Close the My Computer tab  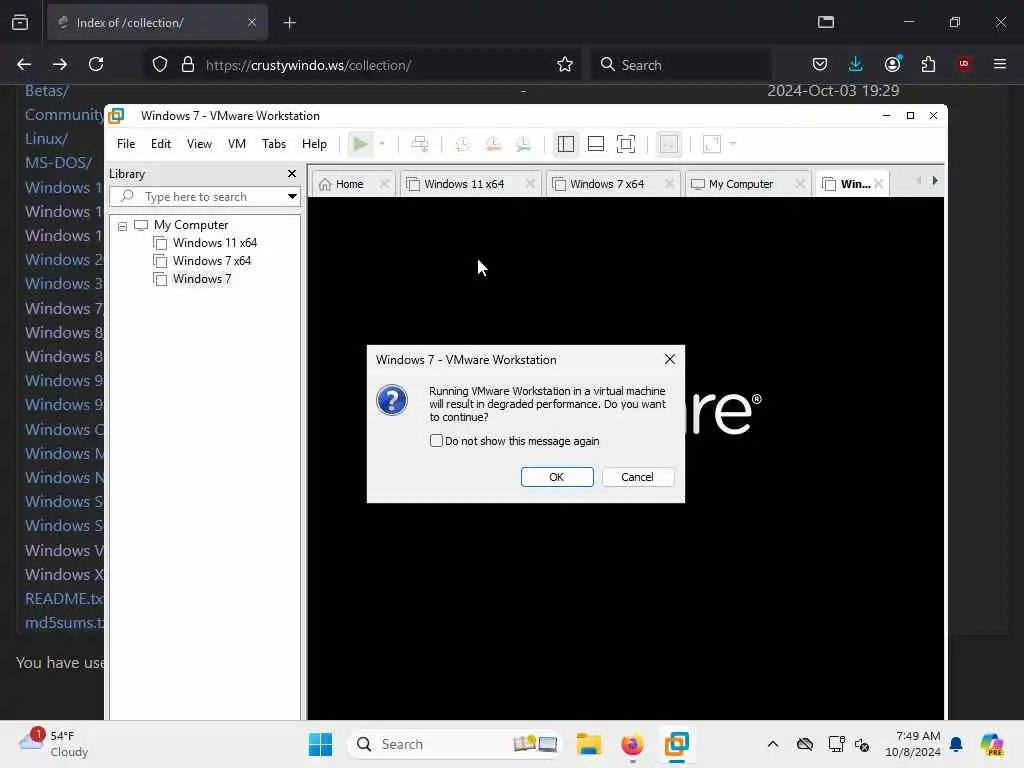pyautogui.click(x=800, y=184)
